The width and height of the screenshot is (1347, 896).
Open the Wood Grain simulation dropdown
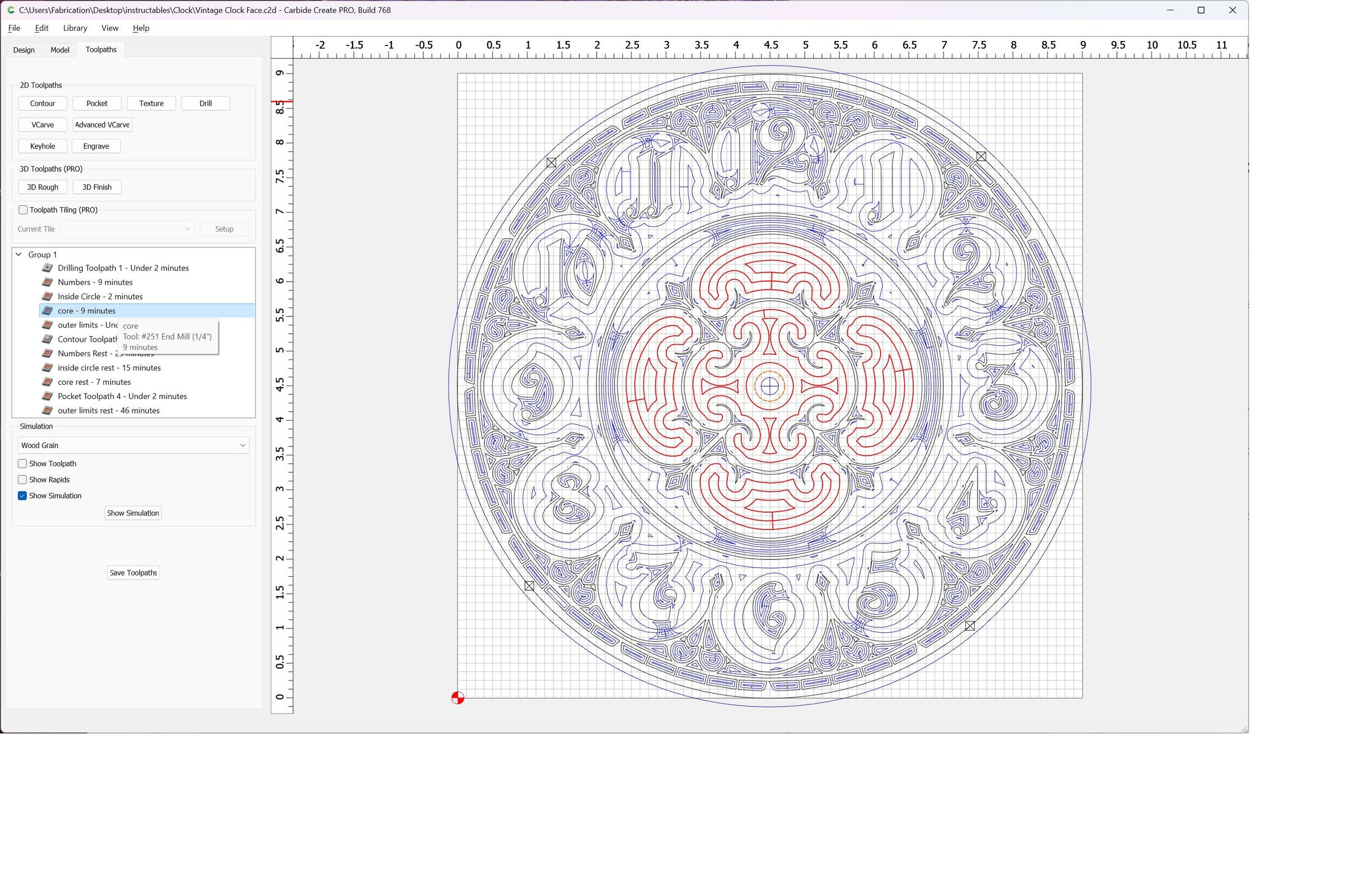pyautogui.click(x=132, y=445)
